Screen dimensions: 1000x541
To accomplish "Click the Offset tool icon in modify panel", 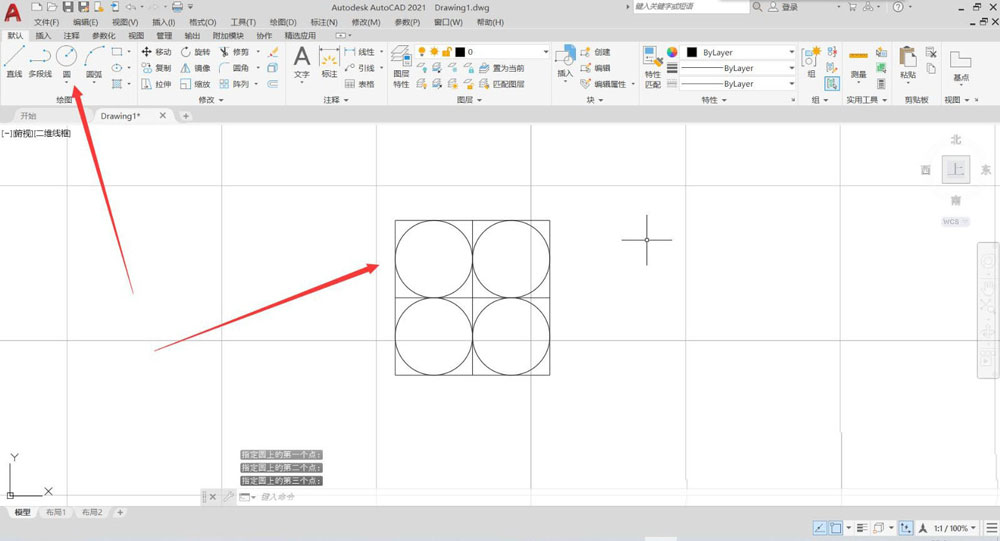I will 273,84.
